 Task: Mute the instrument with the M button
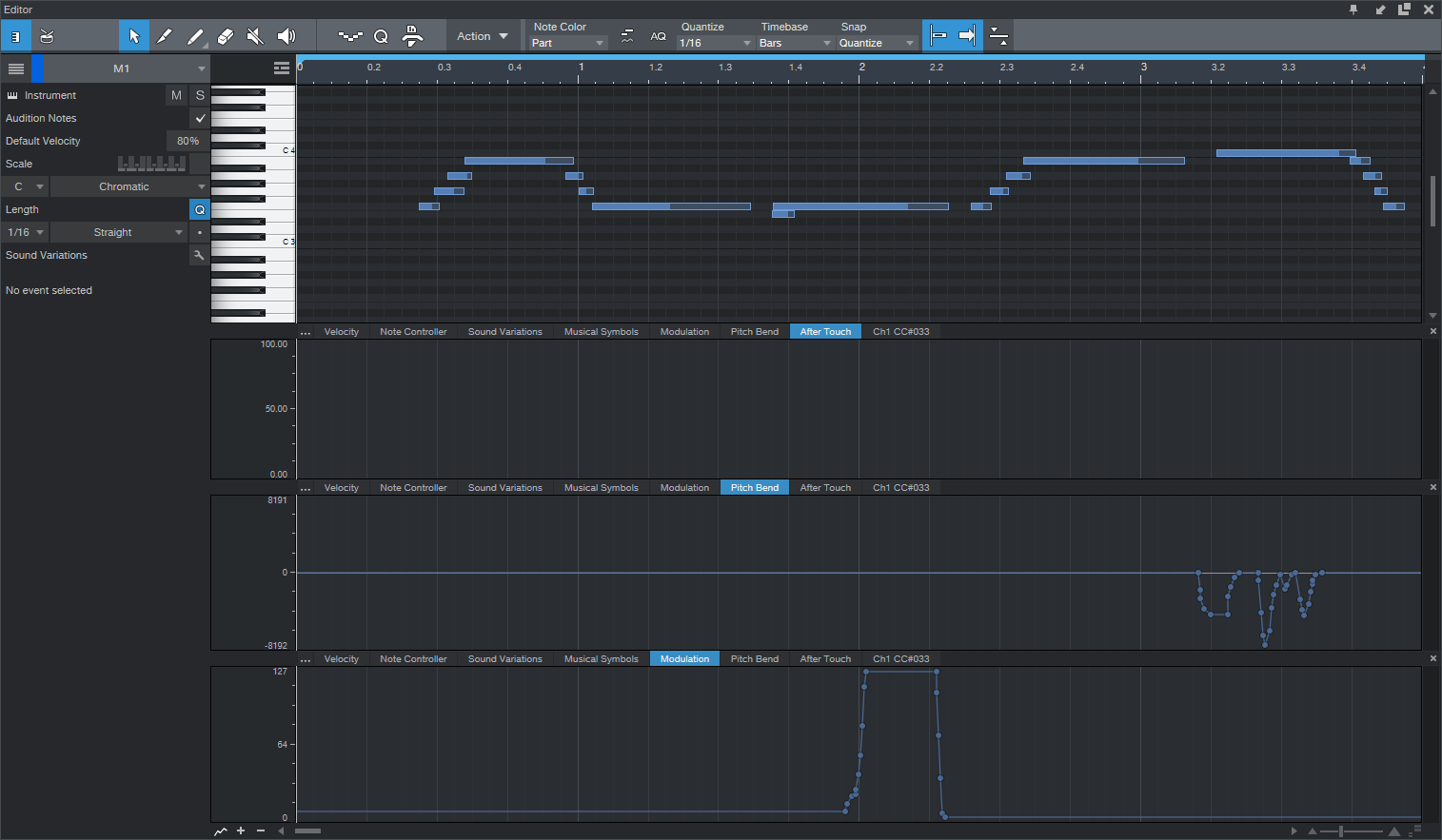(176, 95)
